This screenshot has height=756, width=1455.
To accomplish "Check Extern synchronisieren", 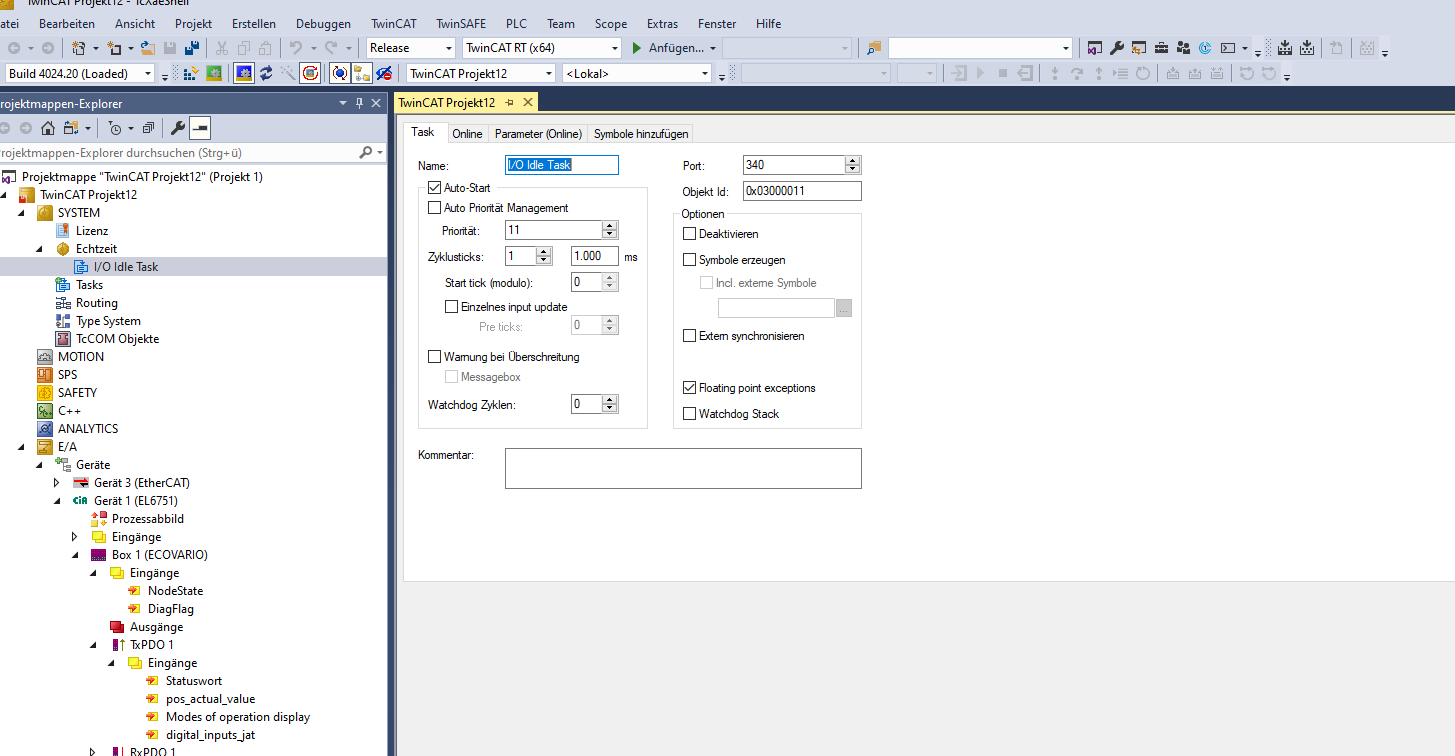I will point(689,336).
